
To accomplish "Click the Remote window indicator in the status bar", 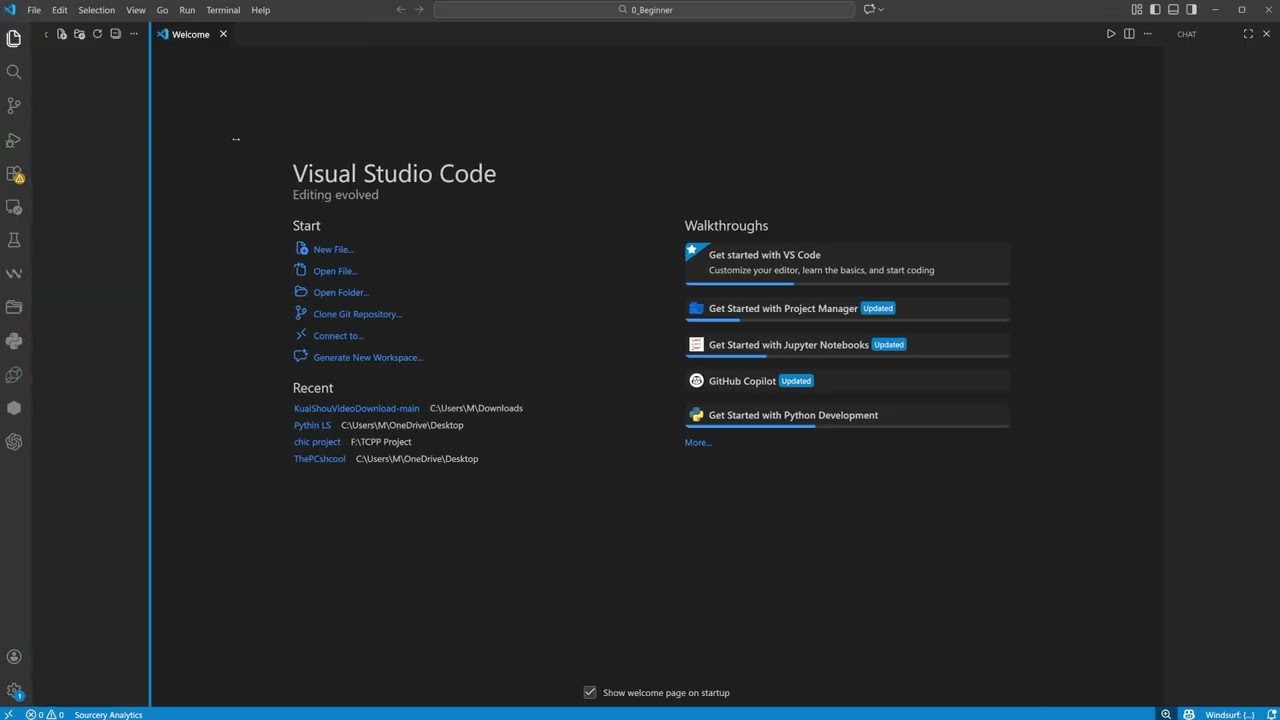I will 10,714.
